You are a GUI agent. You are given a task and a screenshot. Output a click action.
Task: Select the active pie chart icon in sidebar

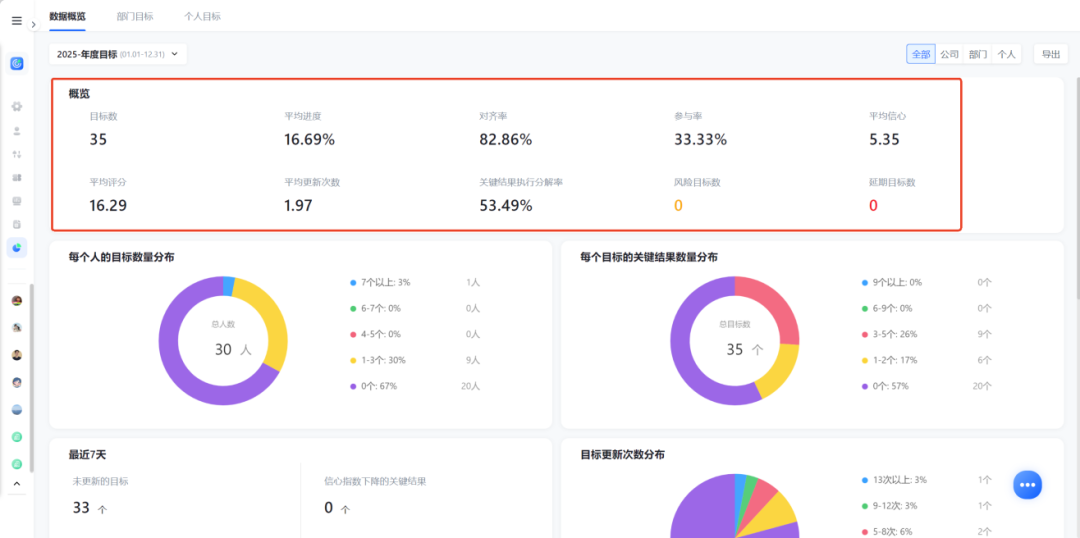click(17, 248)
